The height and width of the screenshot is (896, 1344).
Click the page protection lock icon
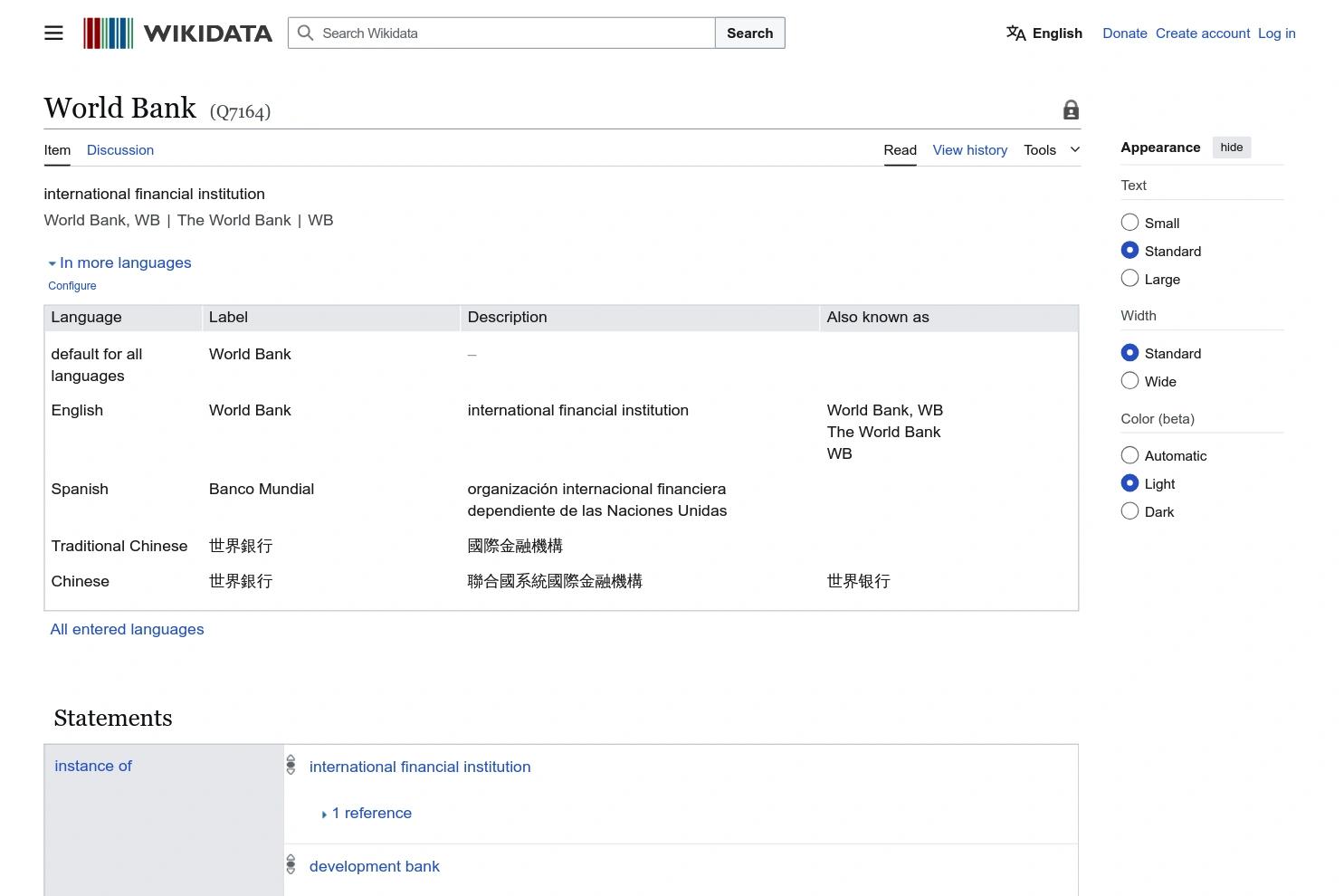point(1071,109)
